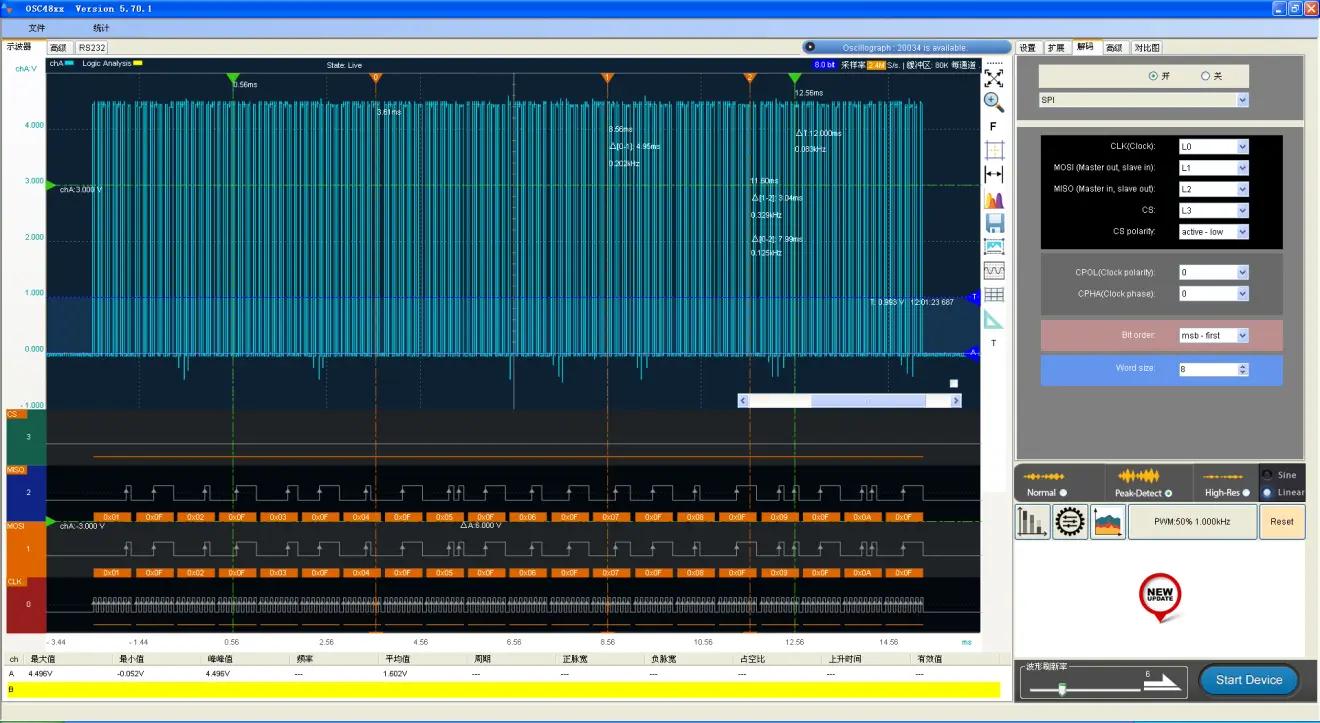The height and width of the screenshot is (723, 1320).
Task: Click the NEW UPDATE badge
Action: pos(1160,597)
